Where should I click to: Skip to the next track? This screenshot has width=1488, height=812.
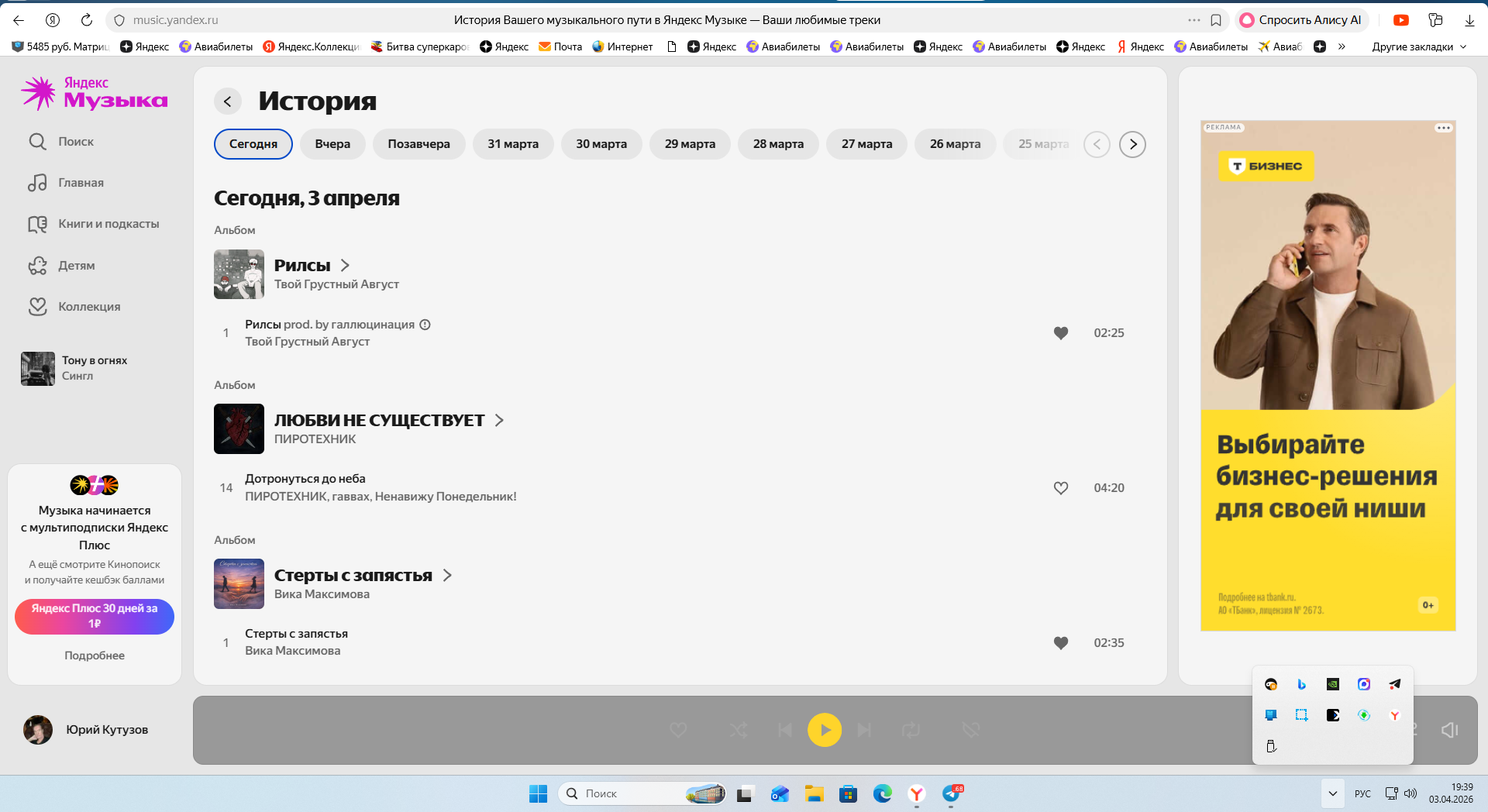point(864,730)
